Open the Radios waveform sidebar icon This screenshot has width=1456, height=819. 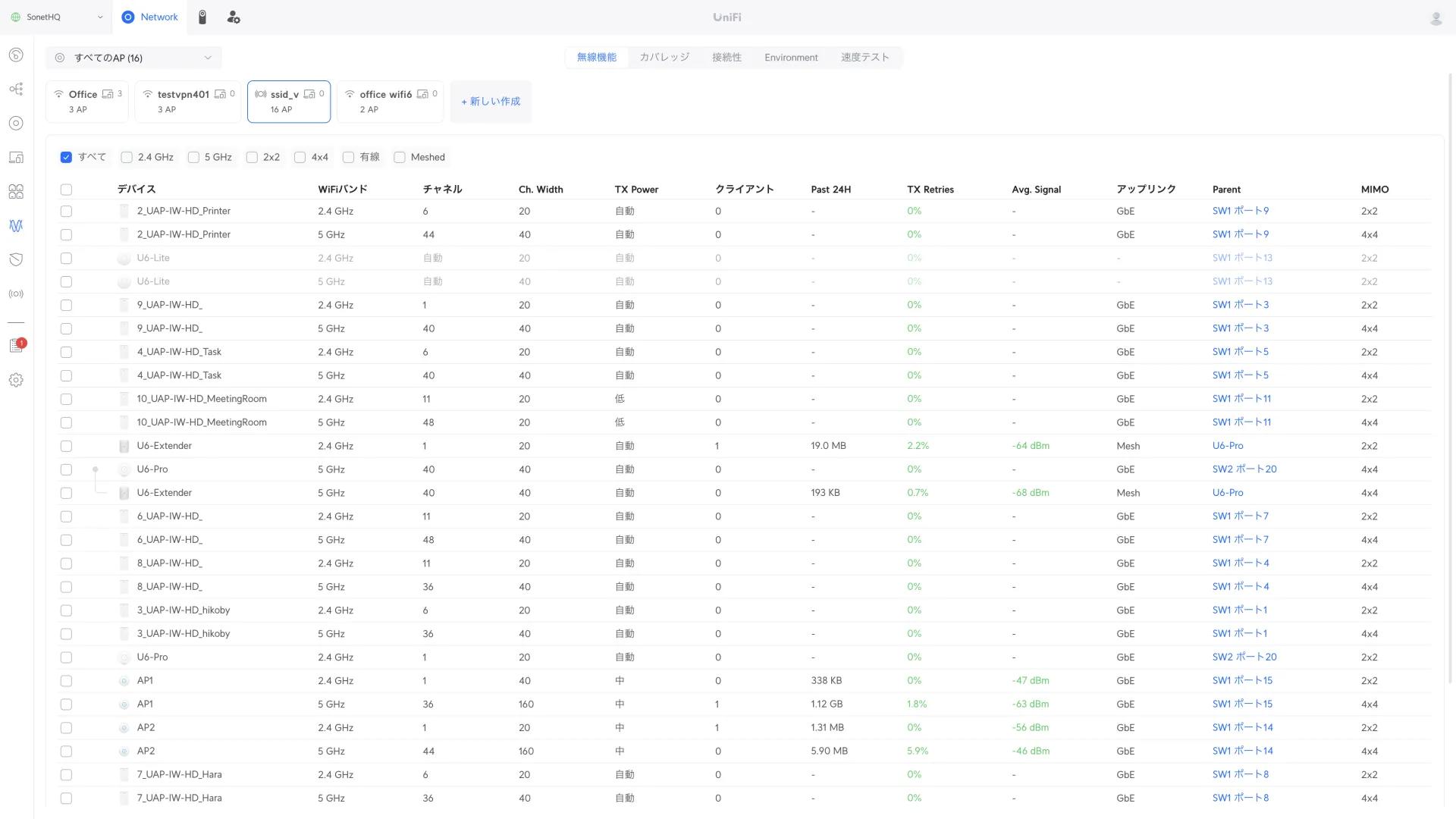16,225
